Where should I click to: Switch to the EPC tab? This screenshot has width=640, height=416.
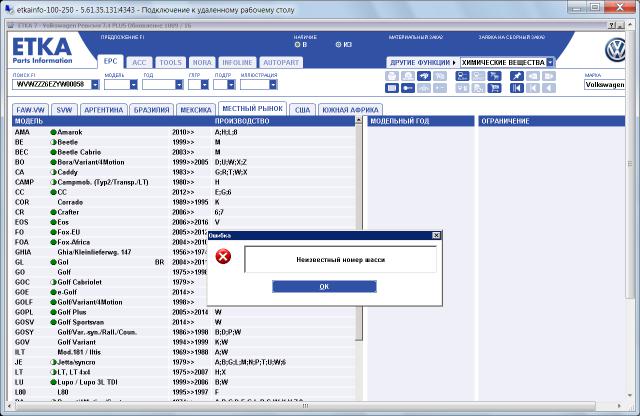pyautogui.click(x=110, y=62)
